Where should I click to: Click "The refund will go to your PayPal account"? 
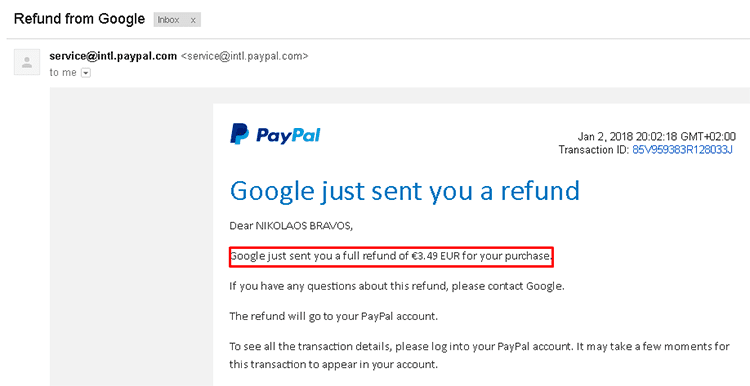(333, 316)
